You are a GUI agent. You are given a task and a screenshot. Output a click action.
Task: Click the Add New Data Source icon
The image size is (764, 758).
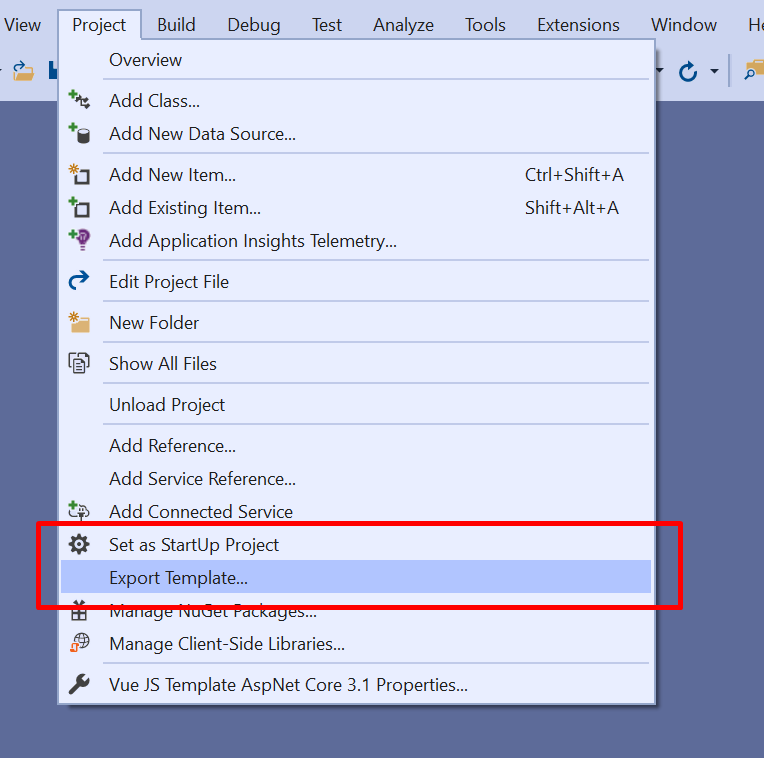click(79, 133)
